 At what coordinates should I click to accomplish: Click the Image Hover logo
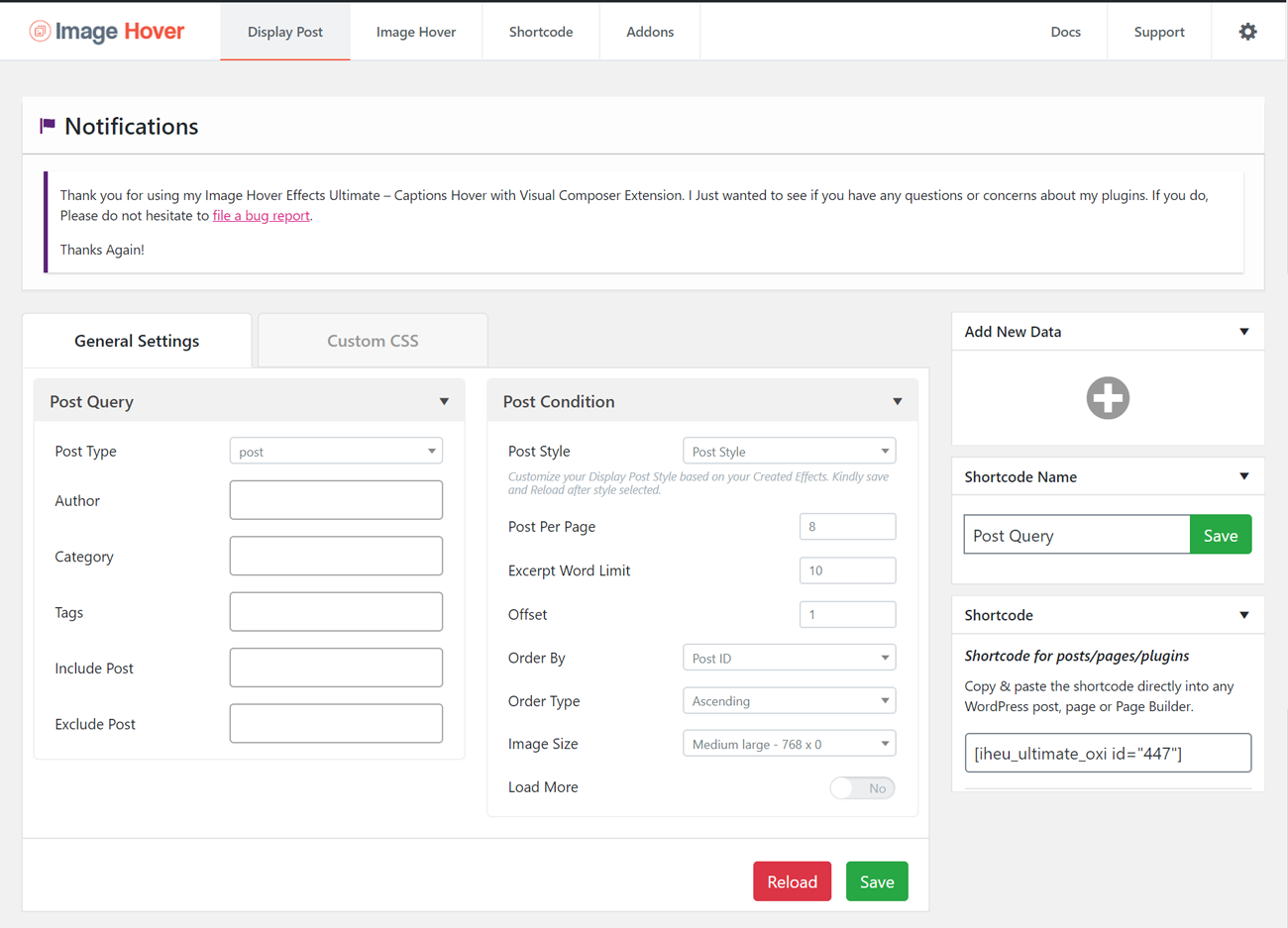pyautogui.click(x=107, y=32)
